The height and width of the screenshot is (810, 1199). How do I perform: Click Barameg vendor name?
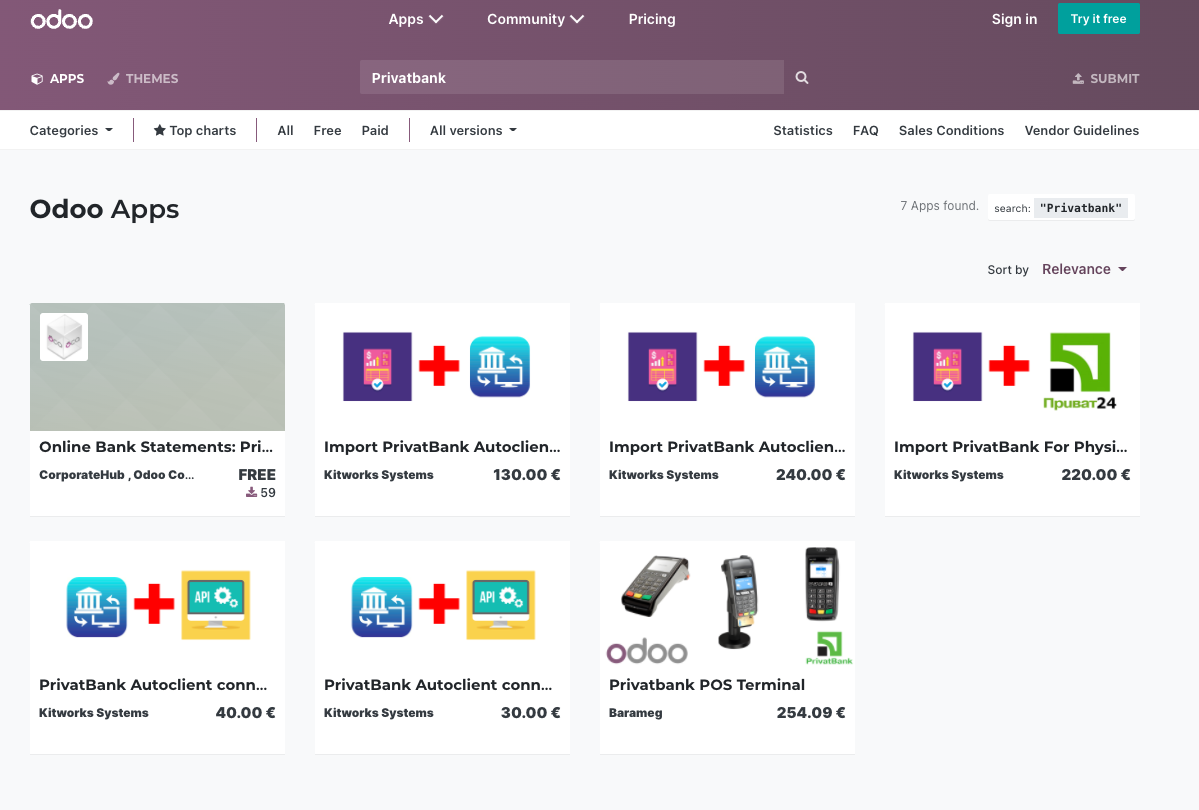pyautogui.click(x=635, y=713)
